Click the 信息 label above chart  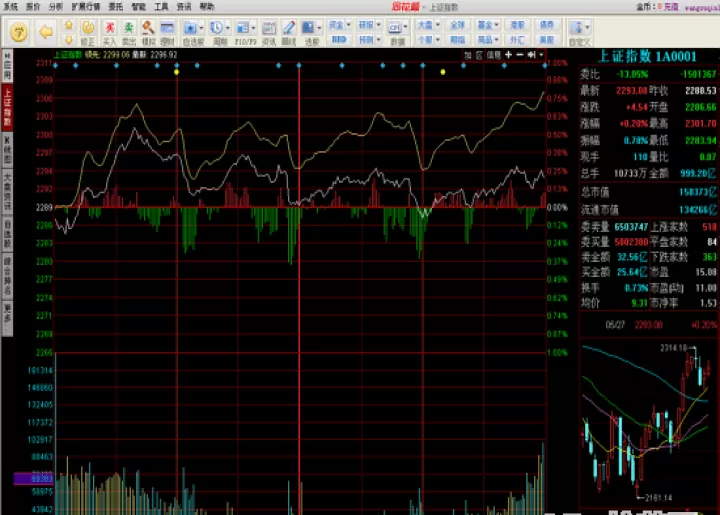tap(494, 55)
